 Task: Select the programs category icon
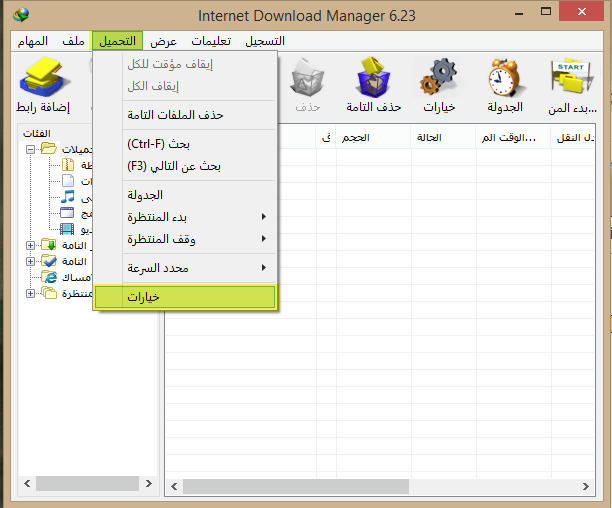67,213
